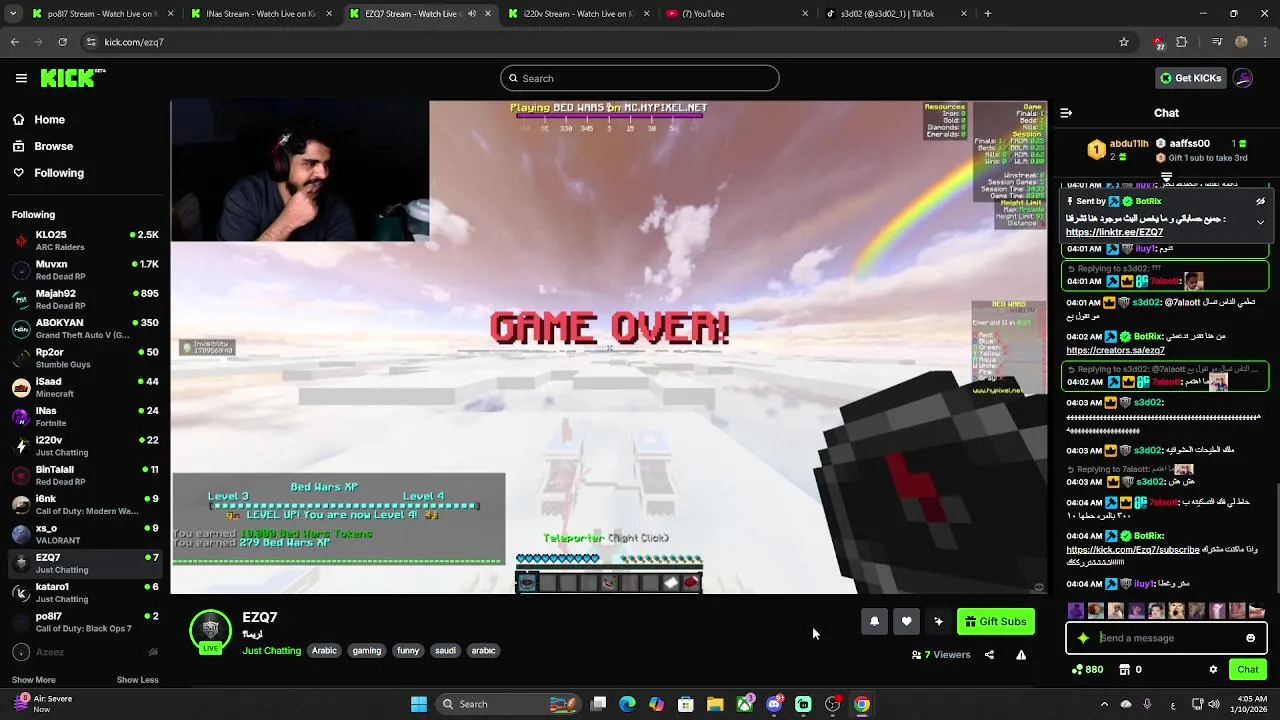Open Xbox app from the taskbar
1280x720 pixels.
pyautogui.click(x=745, y=704)
